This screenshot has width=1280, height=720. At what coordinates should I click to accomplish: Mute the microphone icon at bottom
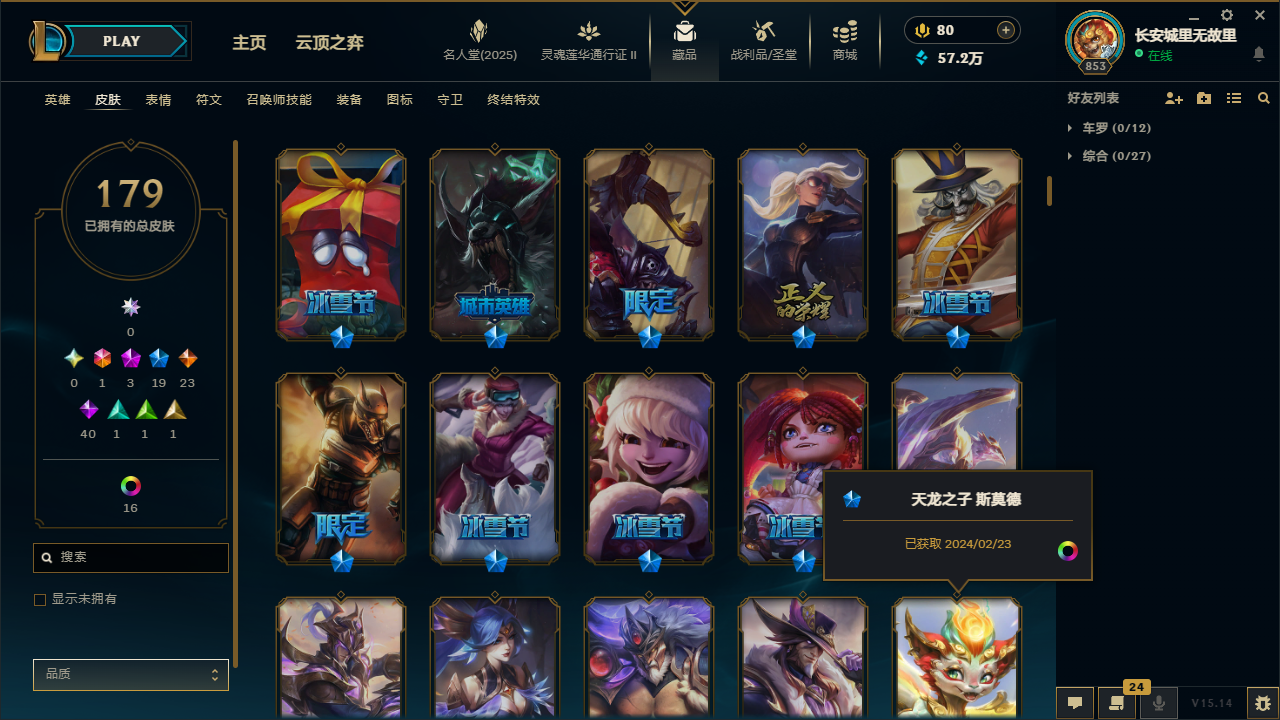click(1159, 703)
